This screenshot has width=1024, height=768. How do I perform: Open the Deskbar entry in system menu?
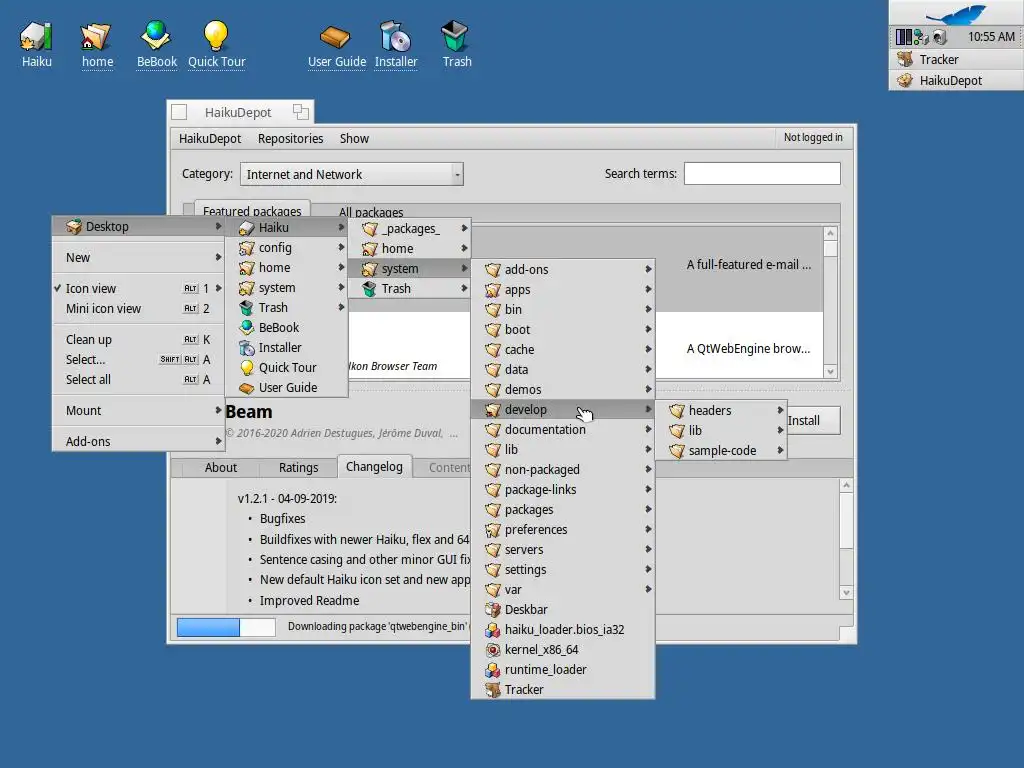tap(562, 609)
